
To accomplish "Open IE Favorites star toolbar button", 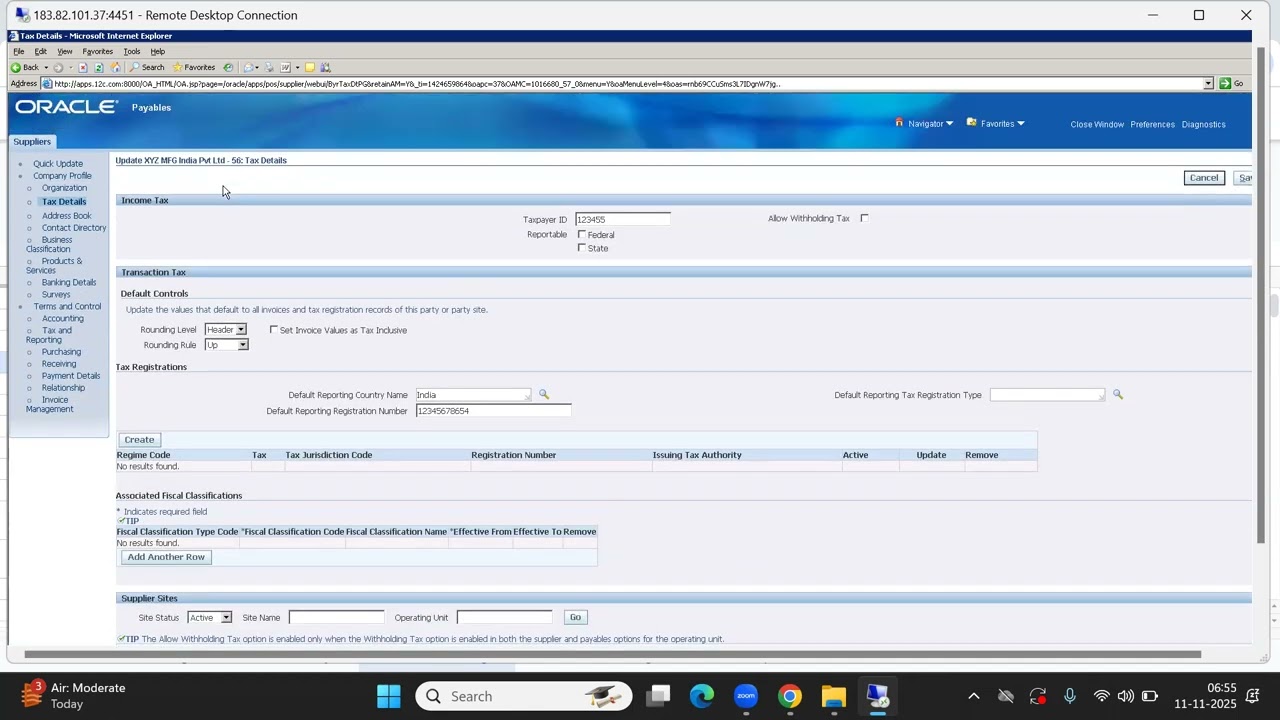I will (194, 67).
